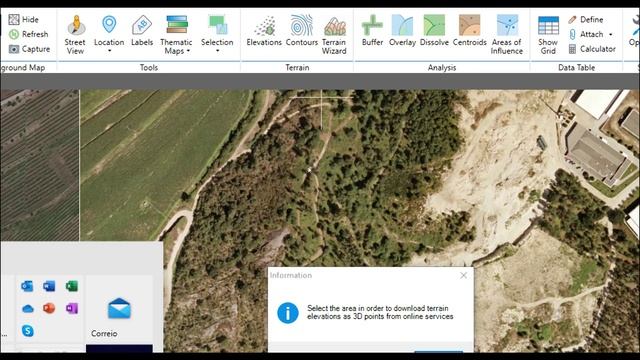Run the Overlay analysis tool
The width and height of the screenshot is (640, 360).
point(402,31)
